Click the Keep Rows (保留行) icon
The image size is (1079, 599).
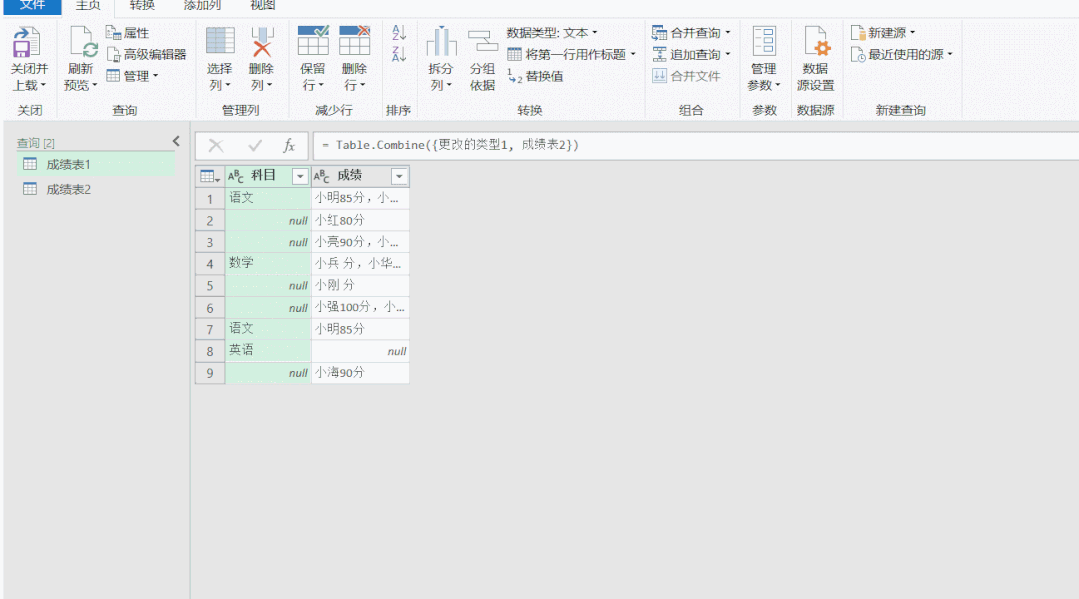(312, 41)
